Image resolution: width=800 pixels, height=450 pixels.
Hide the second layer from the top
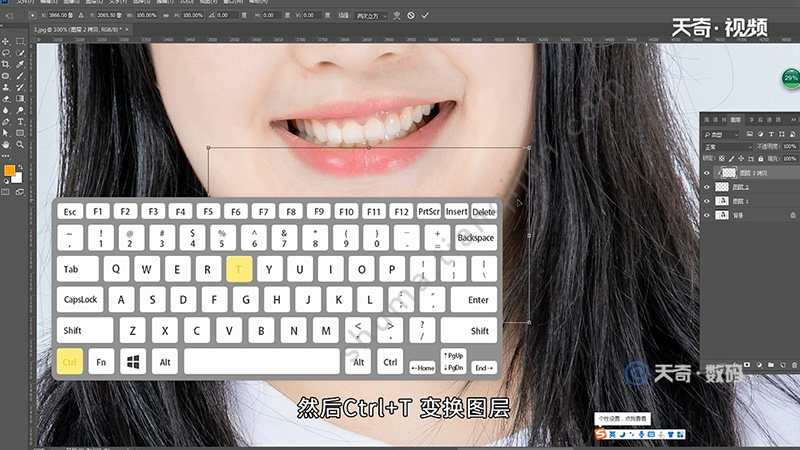pyautogui.click(x=707, y=187)
